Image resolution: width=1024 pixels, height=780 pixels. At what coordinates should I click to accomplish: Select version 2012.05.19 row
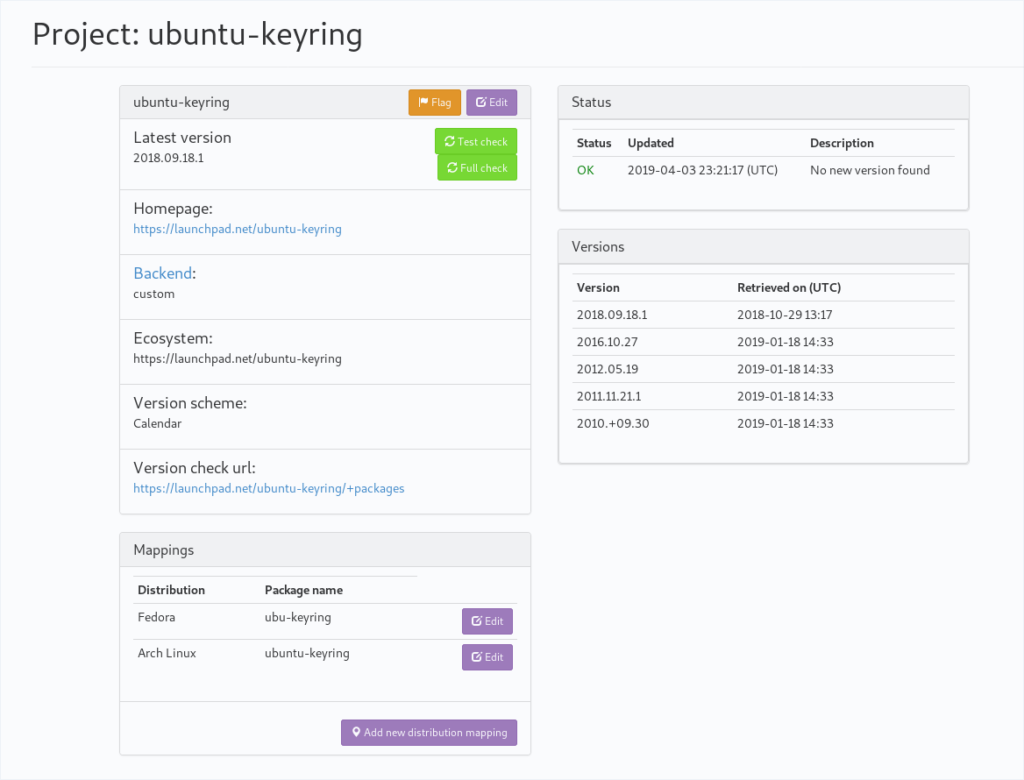(763, 369)
